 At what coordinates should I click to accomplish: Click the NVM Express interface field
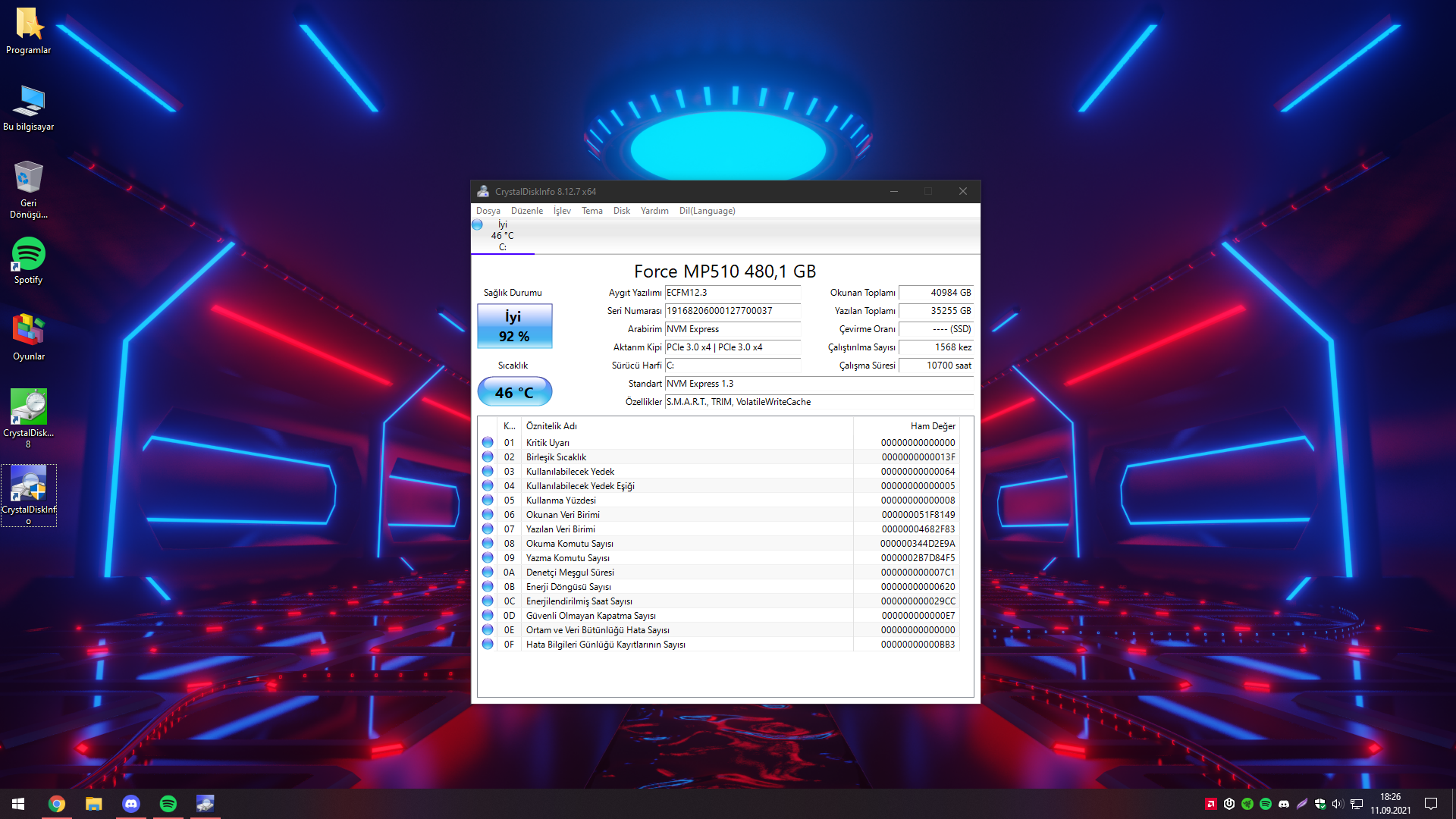pyautogui.click(x=732, y=329)
